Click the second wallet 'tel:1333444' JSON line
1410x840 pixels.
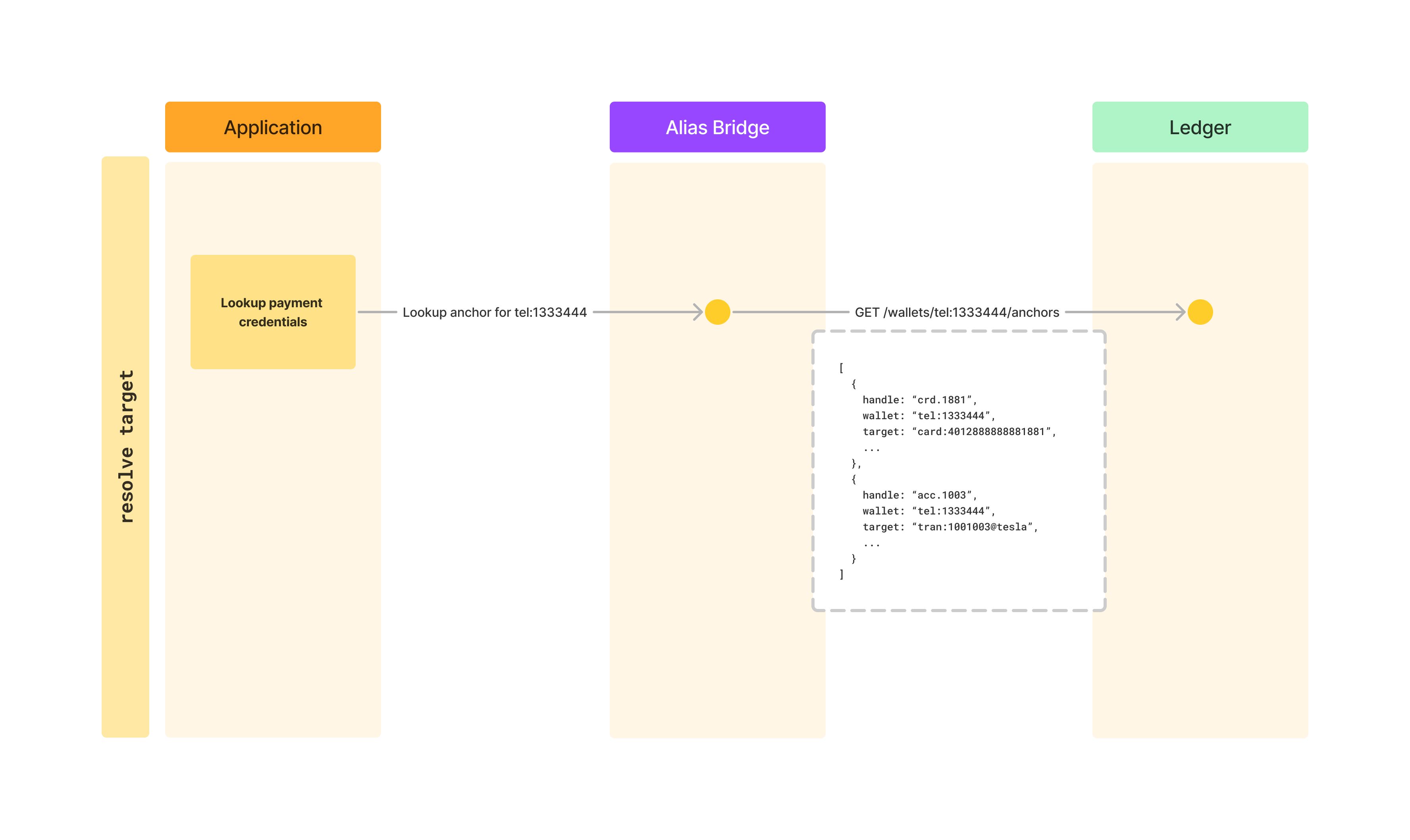pos(928,511)
